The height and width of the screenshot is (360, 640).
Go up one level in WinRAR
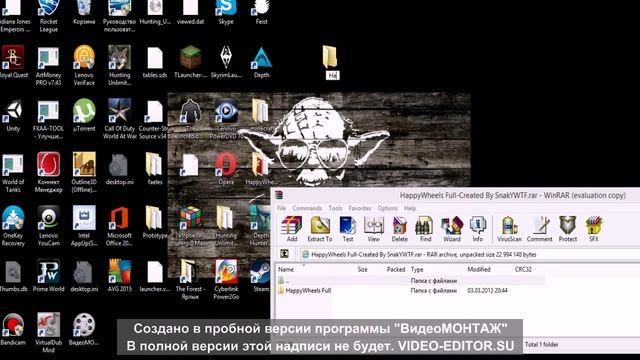[284, 254]
